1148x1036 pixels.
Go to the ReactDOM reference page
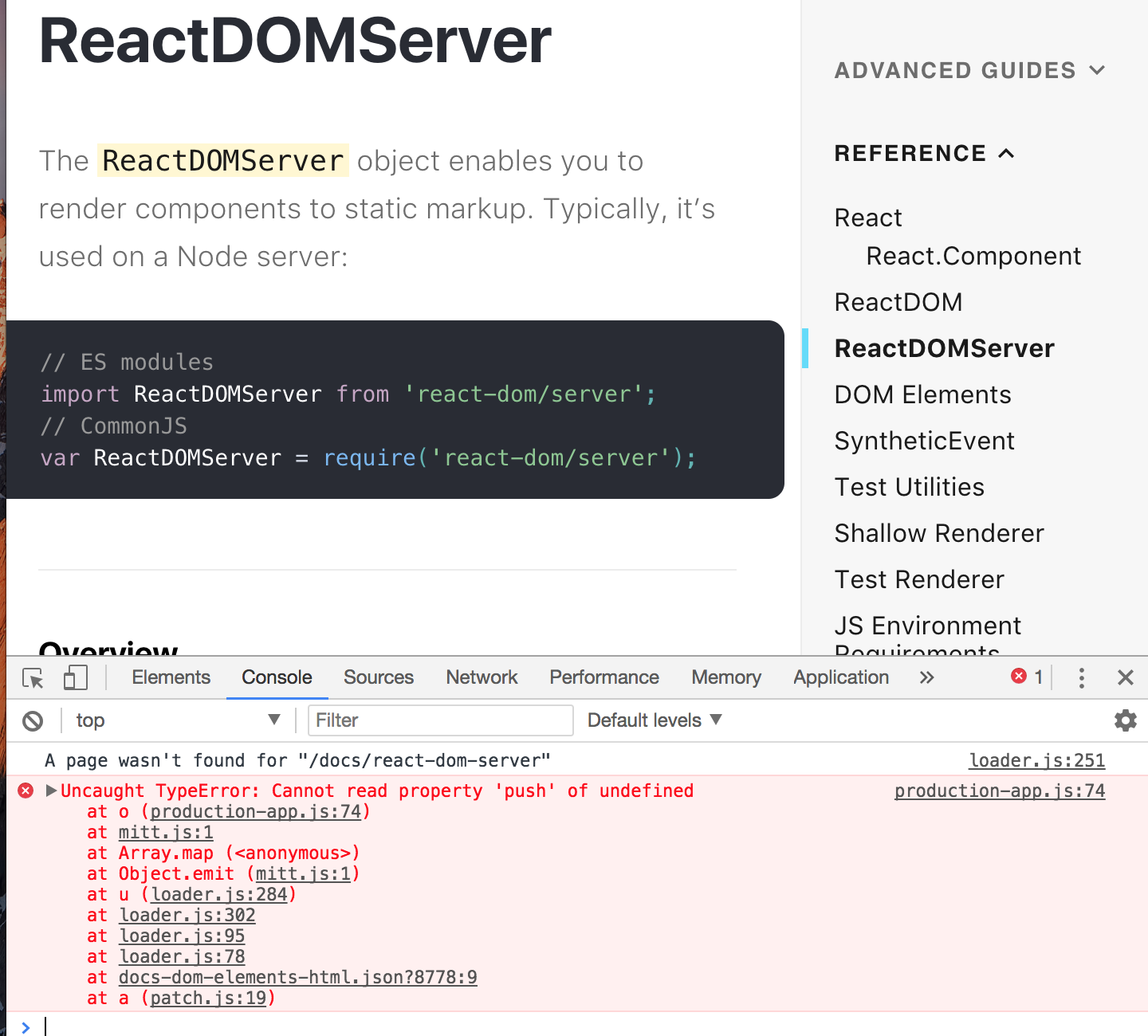pos(898,302)
